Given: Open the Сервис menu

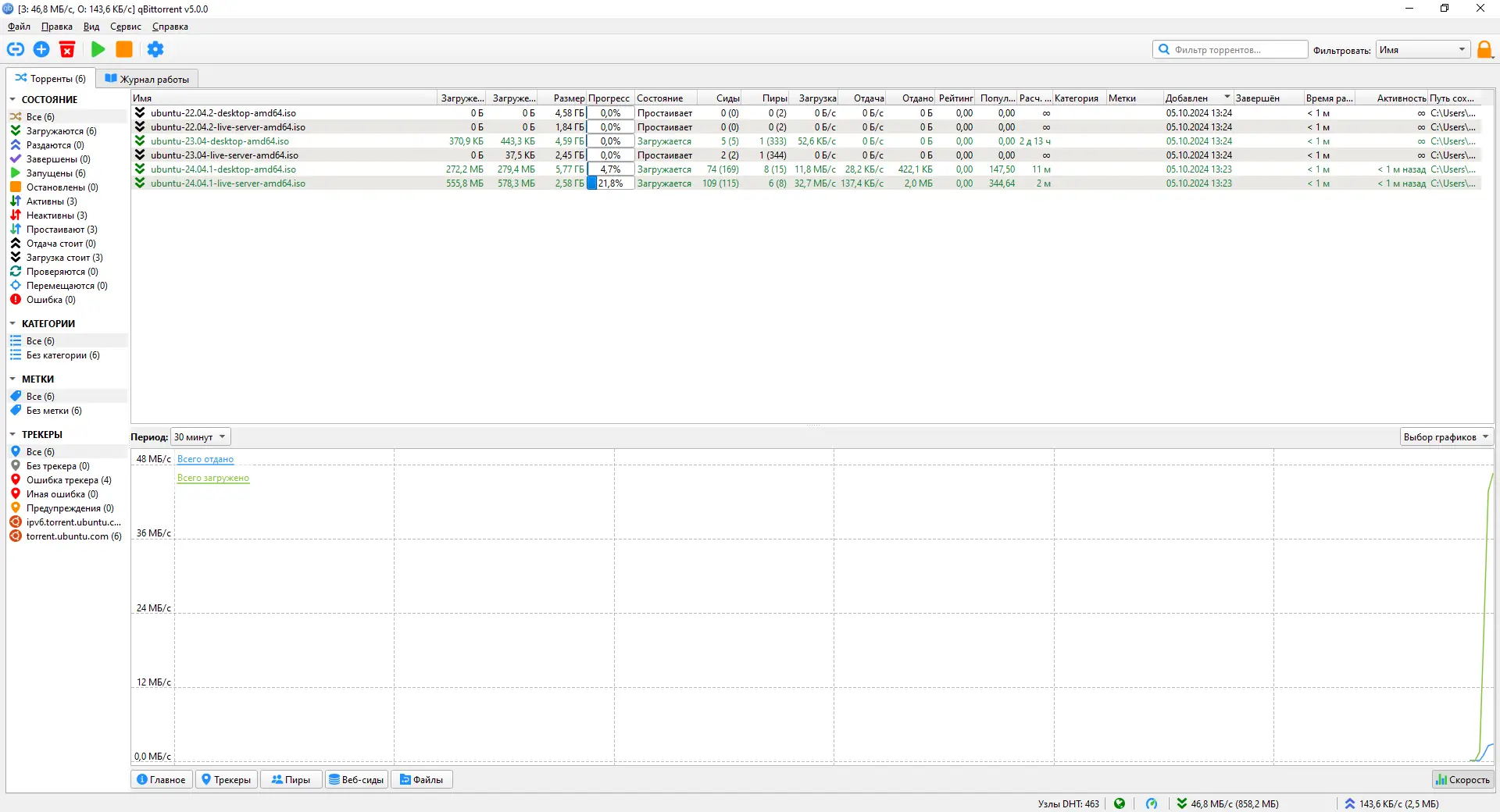Looking at the screenshot, I should (x=126, y=27).
